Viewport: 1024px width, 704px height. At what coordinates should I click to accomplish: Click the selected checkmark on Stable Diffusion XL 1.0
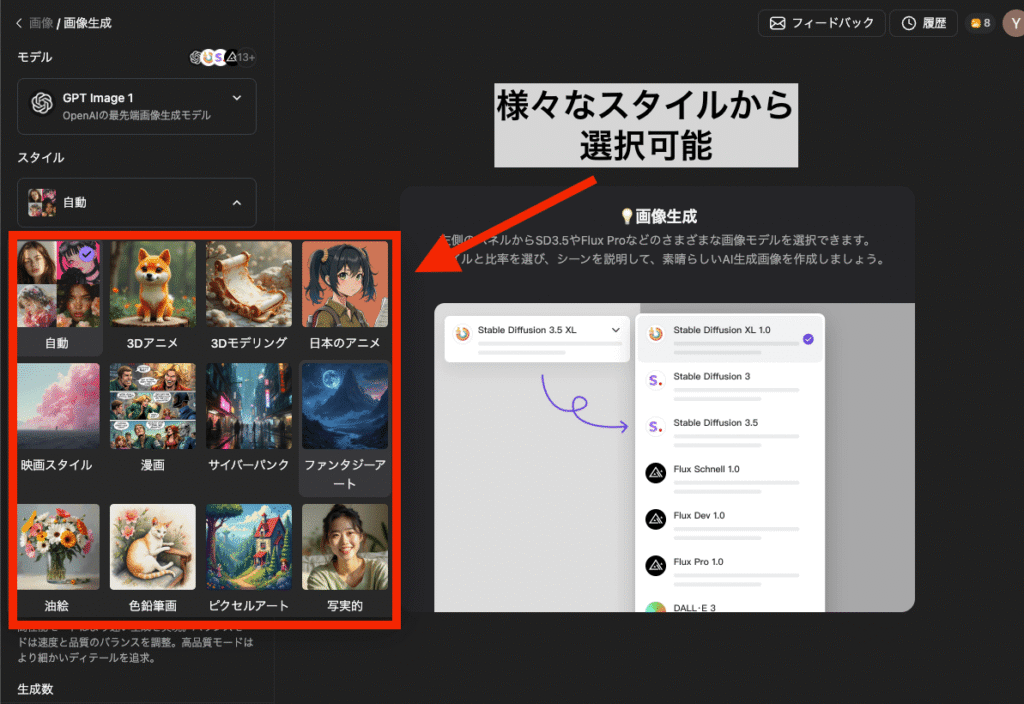click(808, 339)
